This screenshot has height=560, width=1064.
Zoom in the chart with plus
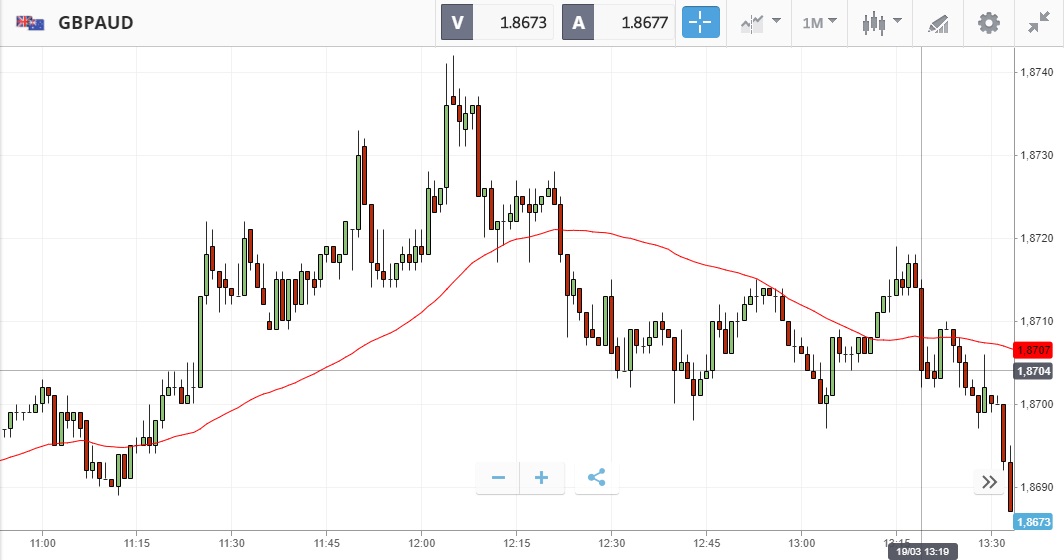tap(542, 478)
